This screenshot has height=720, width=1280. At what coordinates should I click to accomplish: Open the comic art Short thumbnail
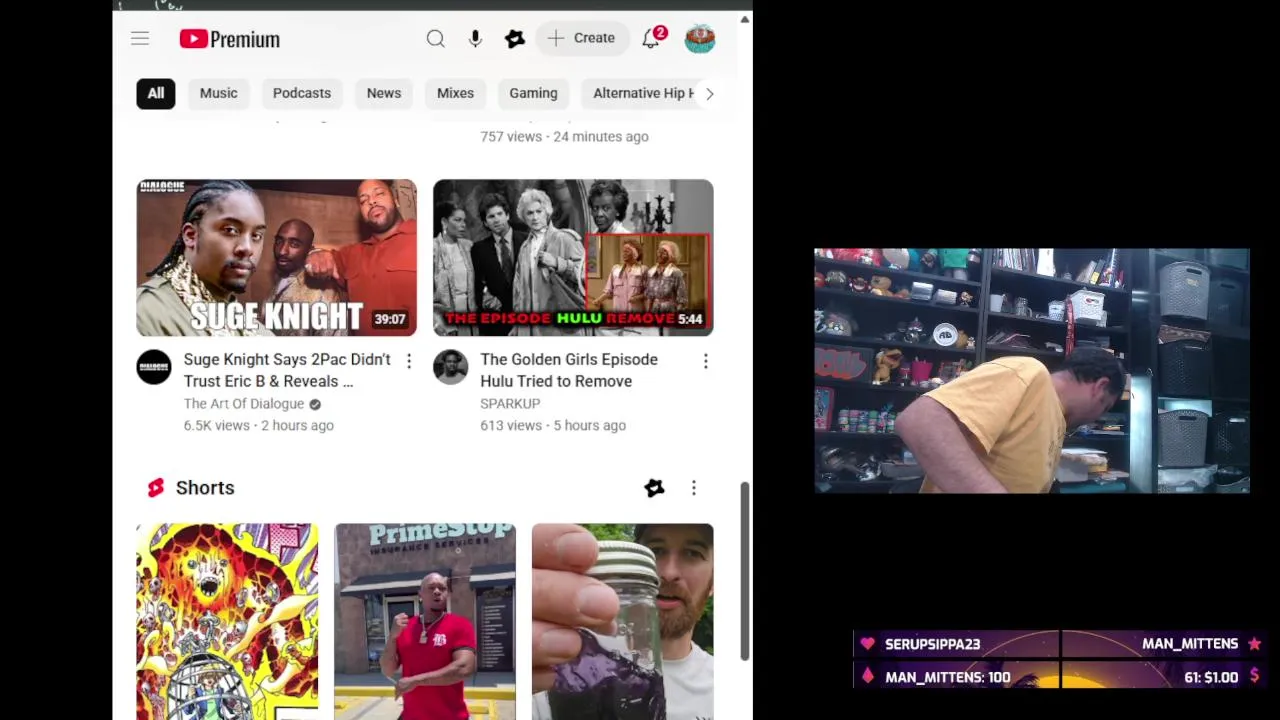(x=227, y=621)
